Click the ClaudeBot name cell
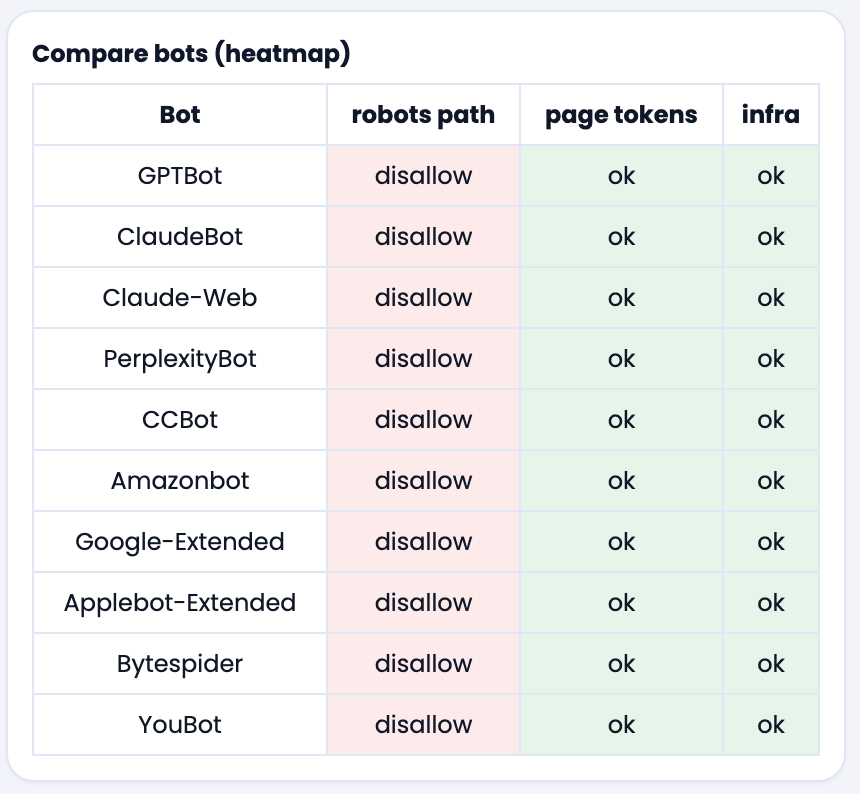This screenshot has height=794, width=860. click(180, 237)
